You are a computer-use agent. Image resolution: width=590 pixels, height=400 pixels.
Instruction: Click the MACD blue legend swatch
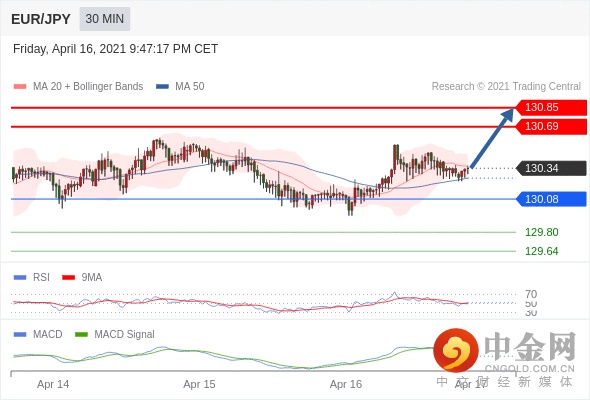click(20, 334)
